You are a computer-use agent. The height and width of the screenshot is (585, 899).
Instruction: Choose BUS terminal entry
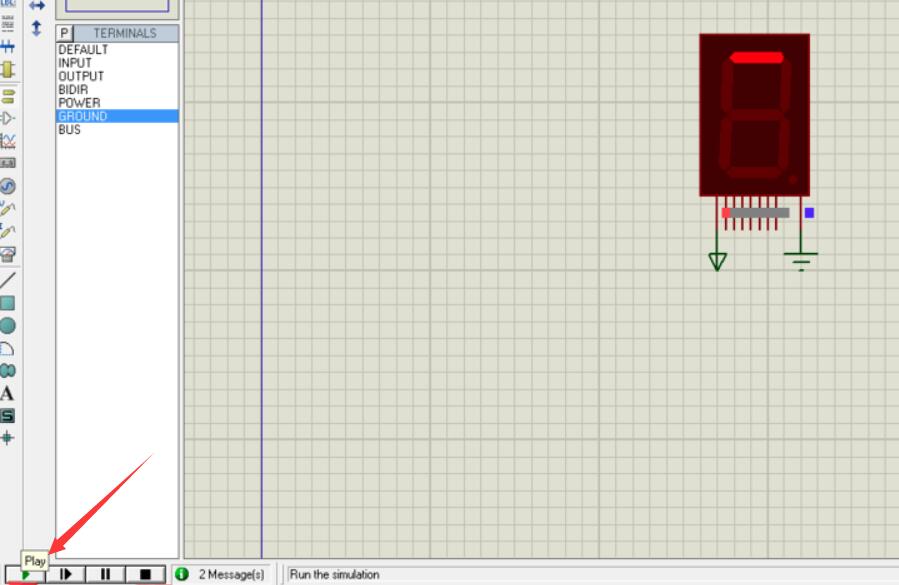[69, 130]
